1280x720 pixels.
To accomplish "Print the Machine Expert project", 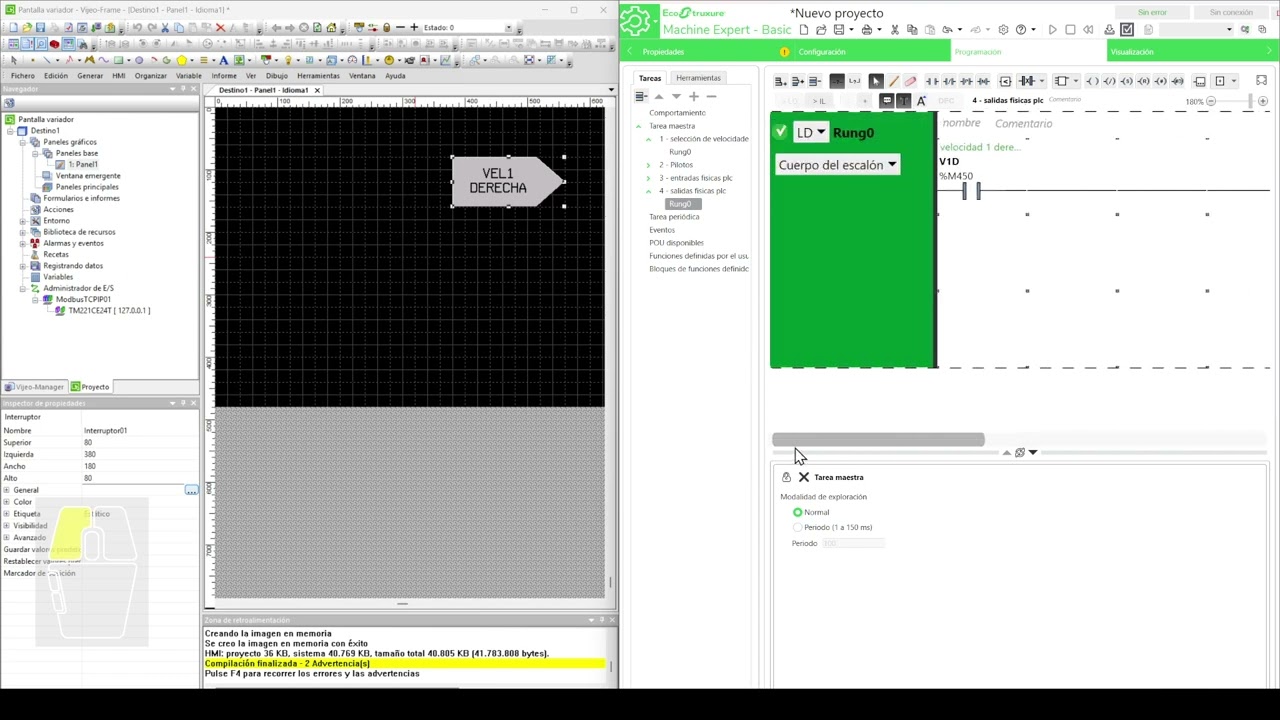I will (866, 30).
